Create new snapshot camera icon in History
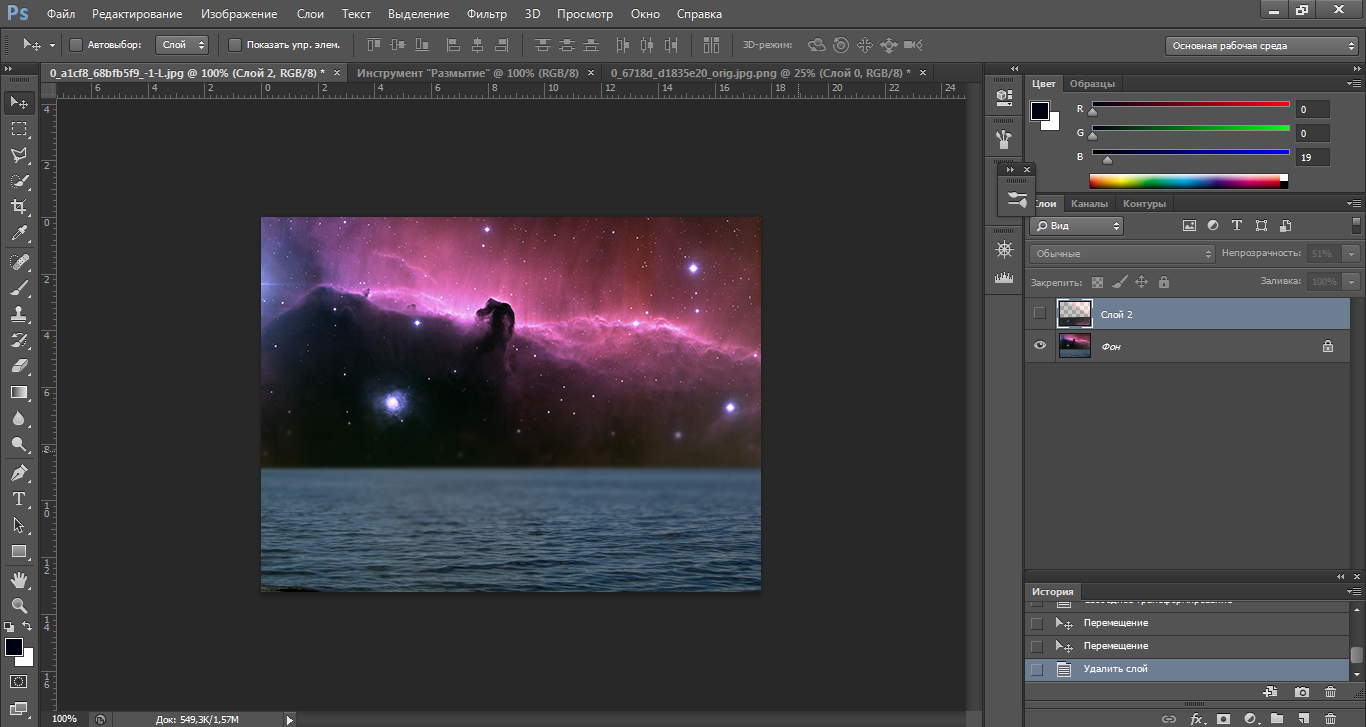 [1301, 692]
